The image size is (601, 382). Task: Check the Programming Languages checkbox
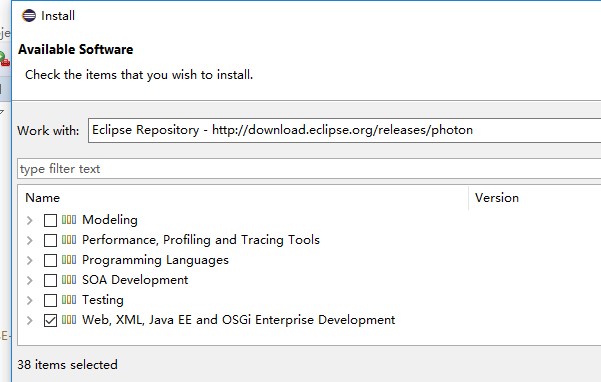pyautogui.click(x=50, y=260)
